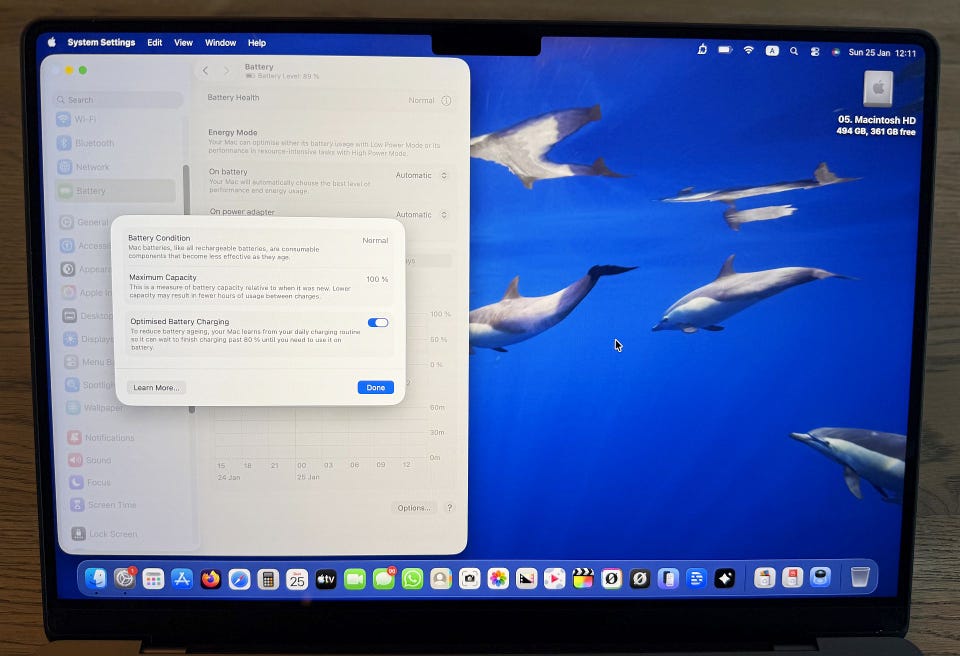The image size is (960, 656).
Task: Click the Learn More… button
Action: pos(156,388)
